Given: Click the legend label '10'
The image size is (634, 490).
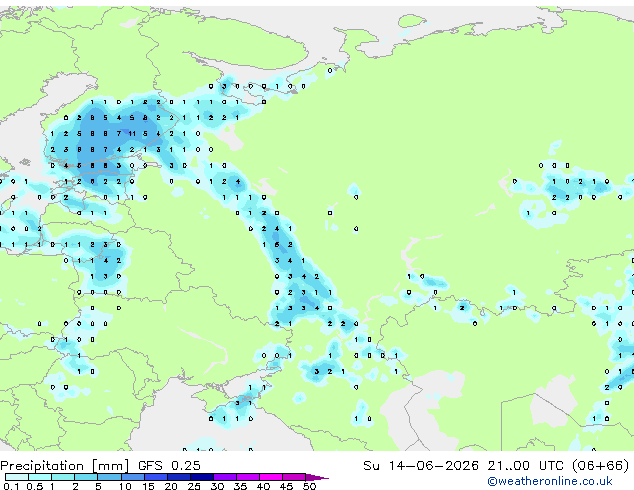Looking at the screenshot, I should [x=125, y=486].
